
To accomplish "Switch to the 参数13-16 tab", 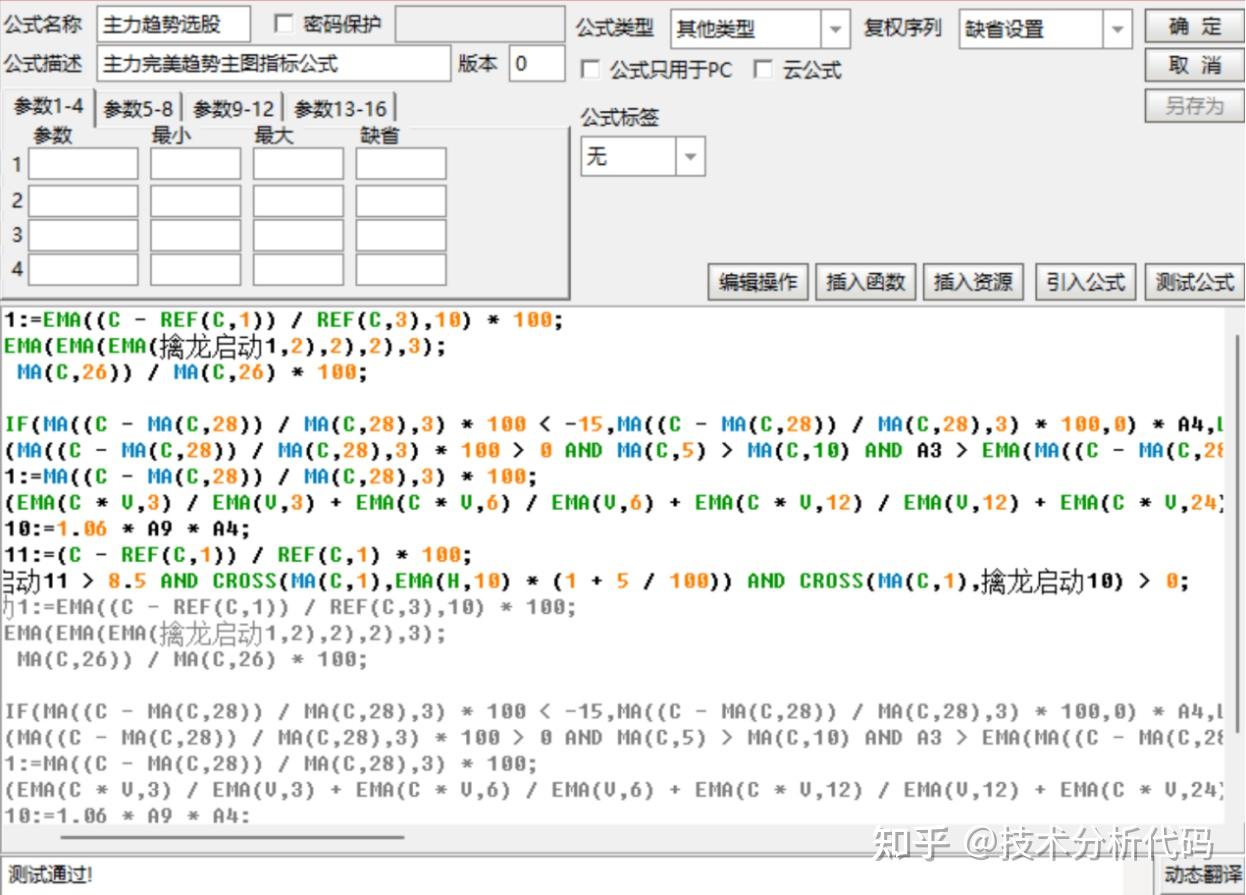I will (340, 108).
